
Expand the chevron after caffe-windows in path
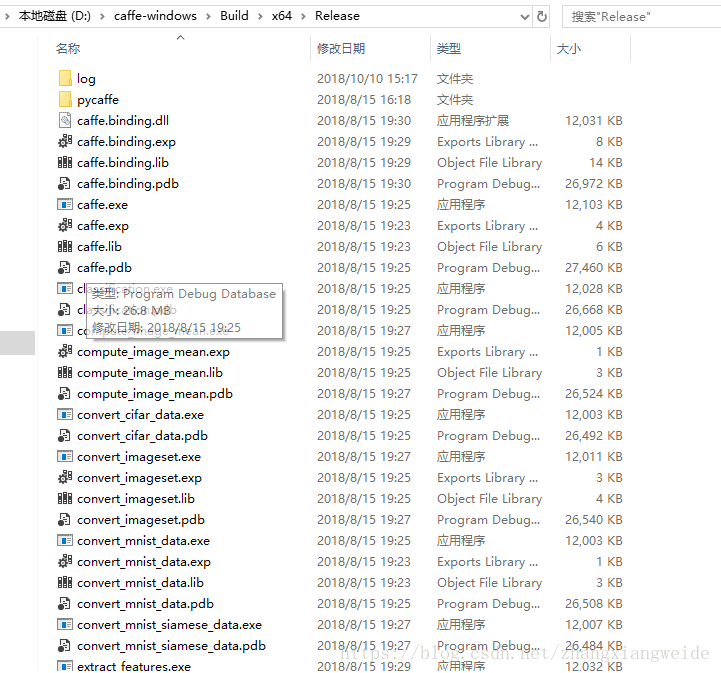click(209, 17)
